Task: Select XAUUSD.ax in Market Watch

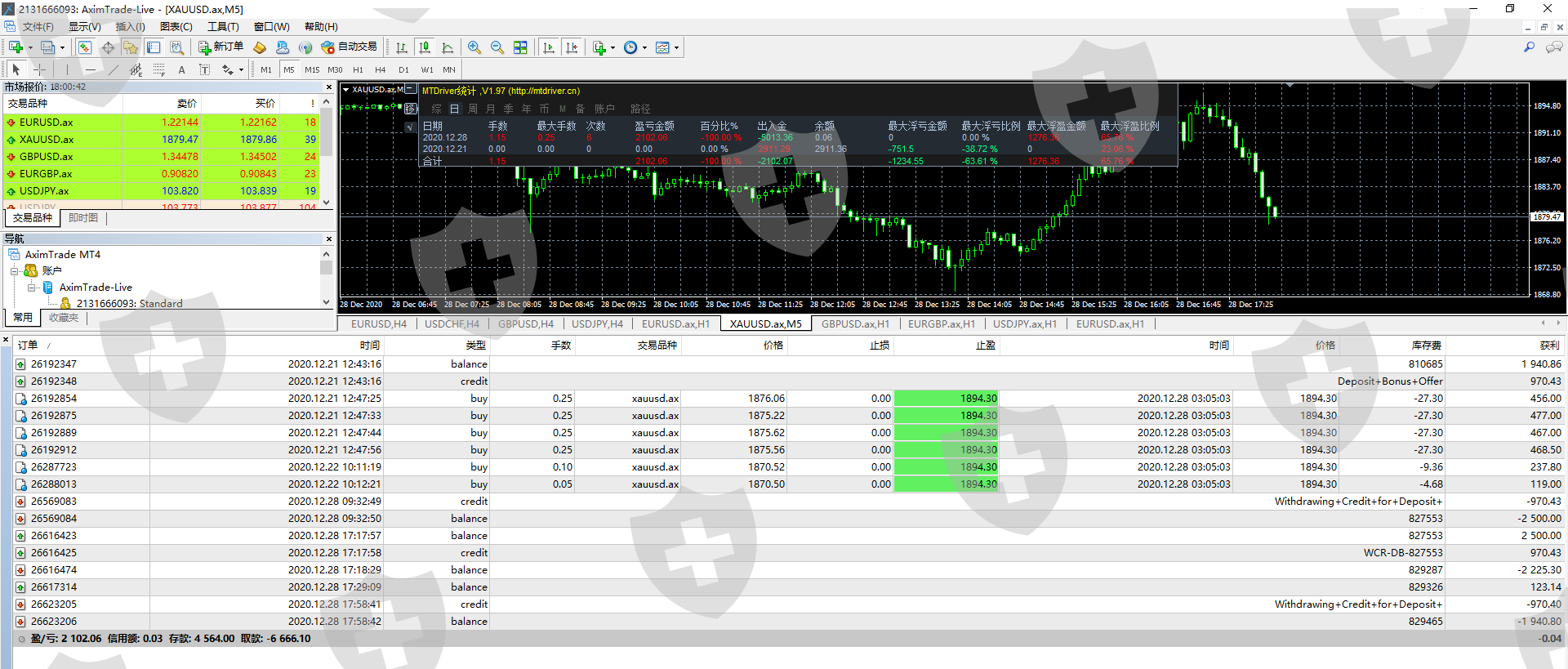Action: [47, 140]
